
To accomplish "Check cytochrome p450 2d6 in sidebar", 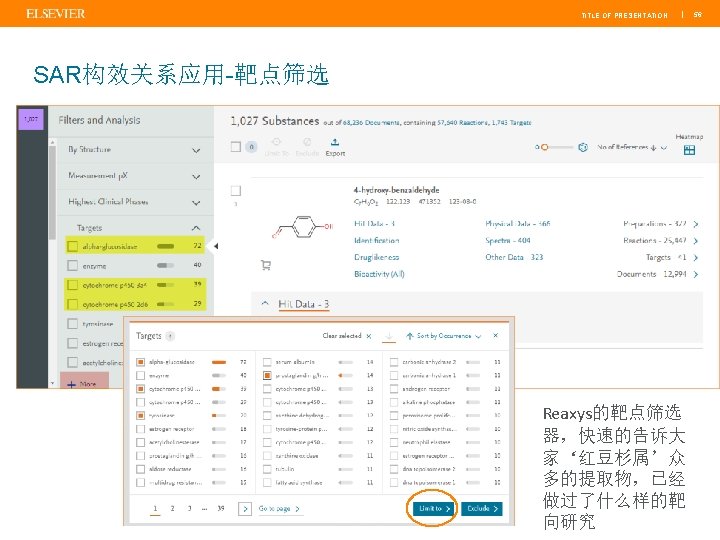I will click(72, 304).
